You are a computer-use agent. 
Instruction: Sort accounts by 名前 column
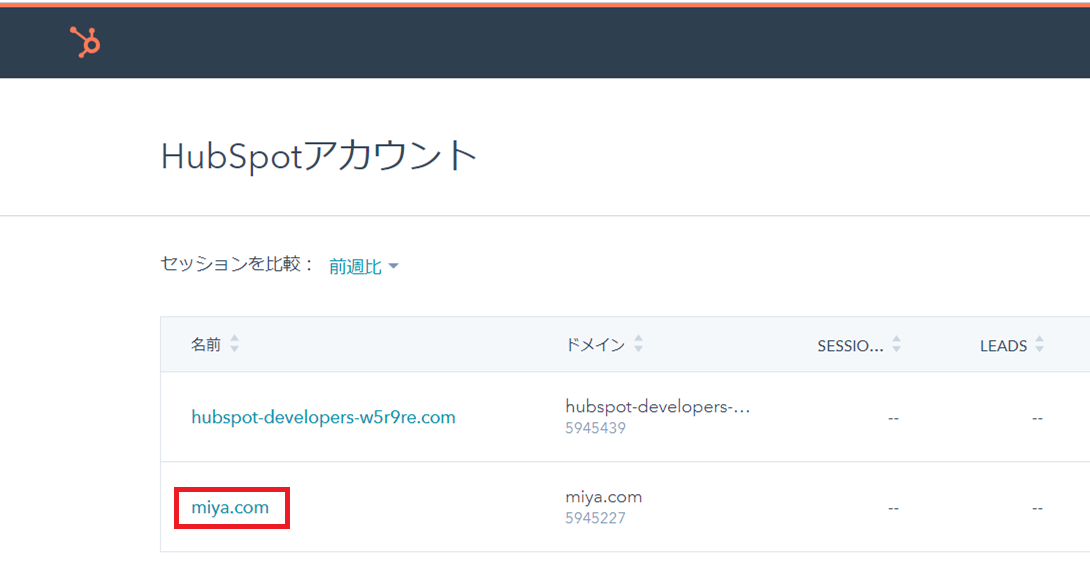coord(234,343)
